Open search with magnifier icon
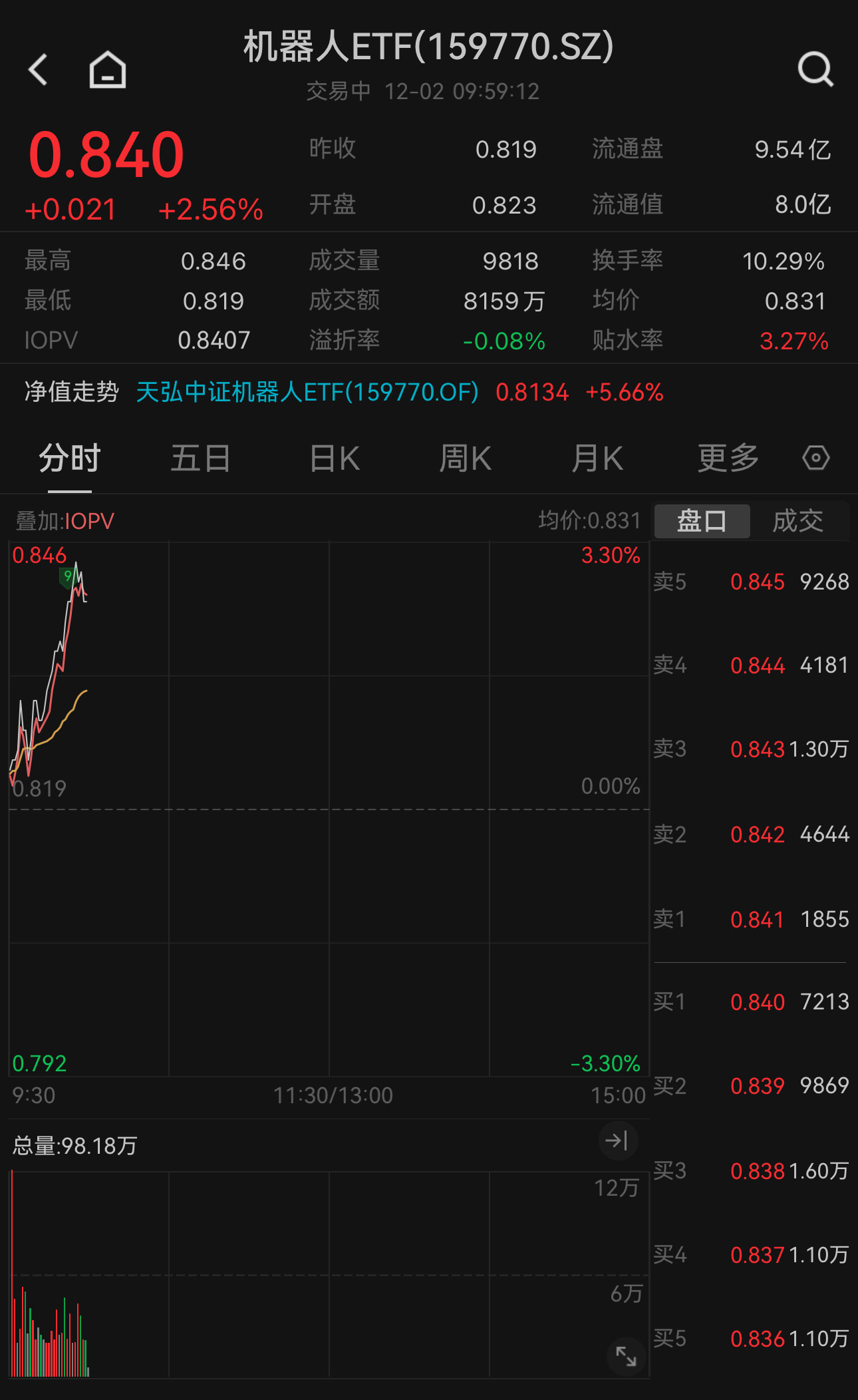Viewport: 858px width, 1400px height. tap(815, 69)
